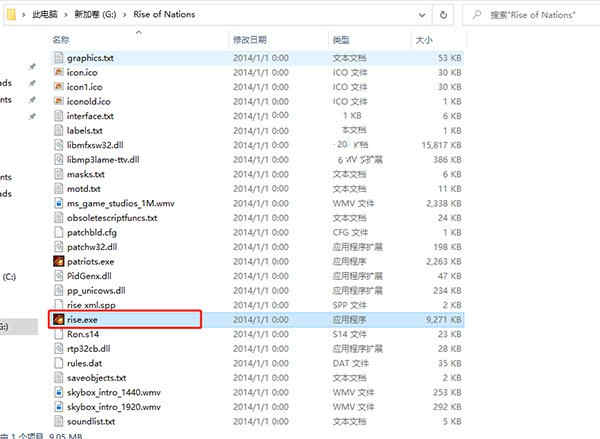Click the 198 KB size of patchw32.dll

(x=447, y=247)
